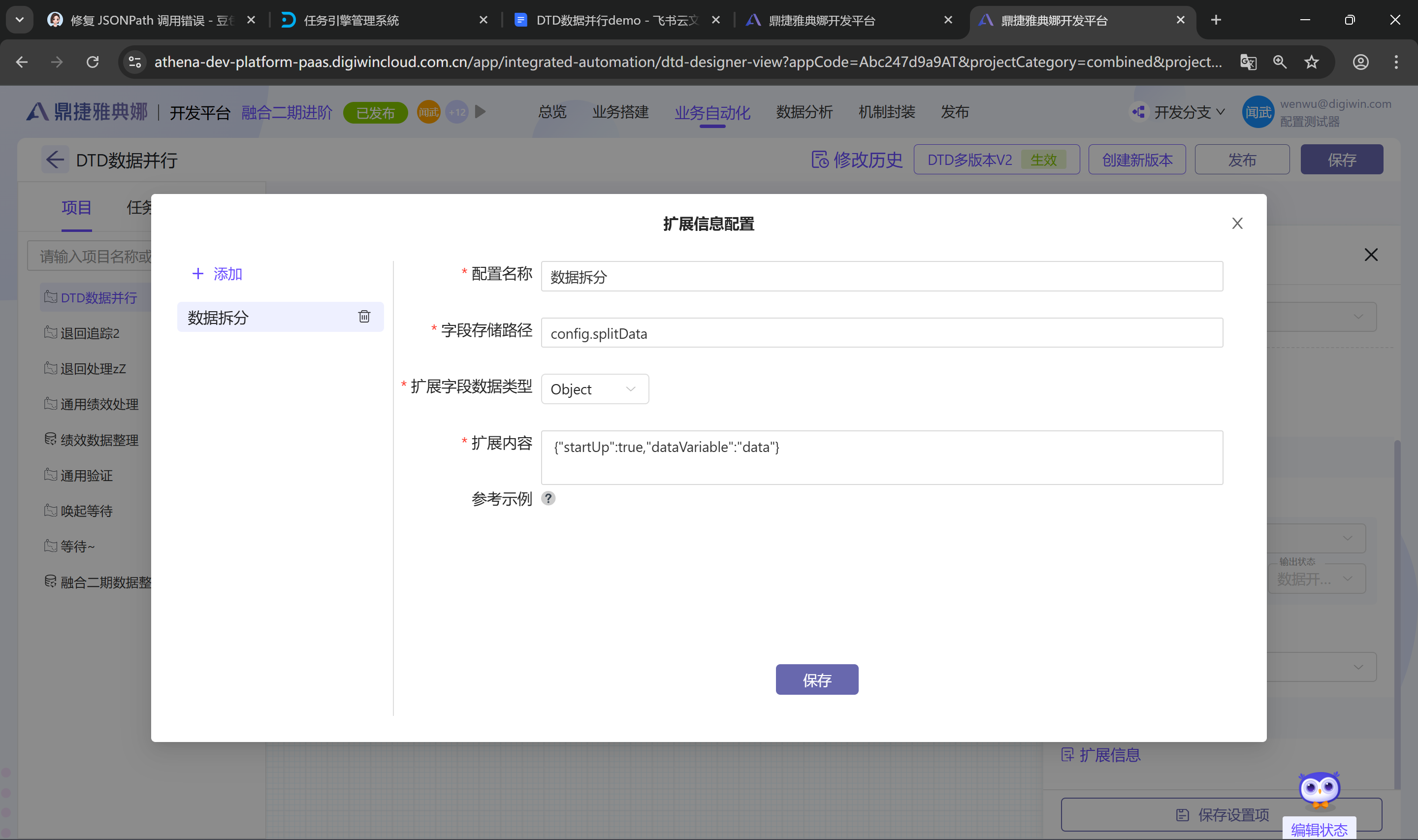
Task: Click the 开发分支 branch icon
Action: (1138, 112)
